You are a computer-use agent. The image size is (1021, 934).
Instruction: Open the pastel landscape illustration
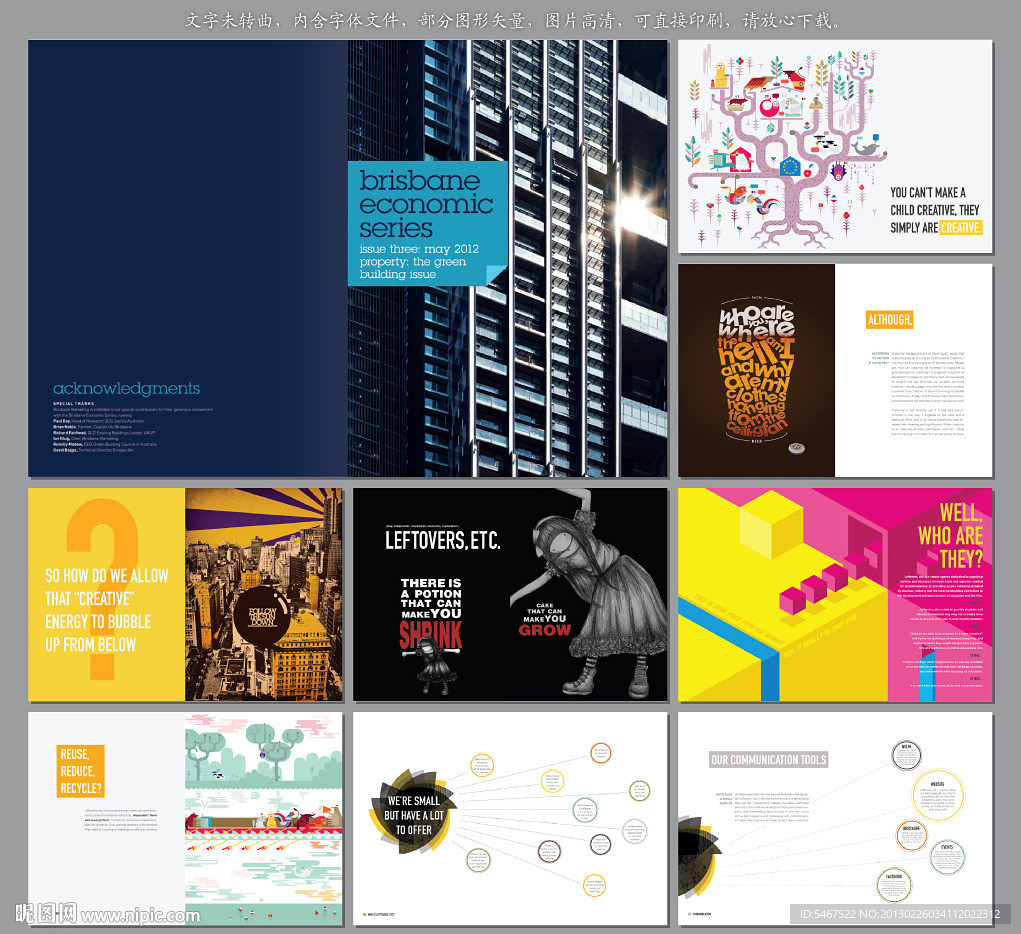tap(264, 819)
